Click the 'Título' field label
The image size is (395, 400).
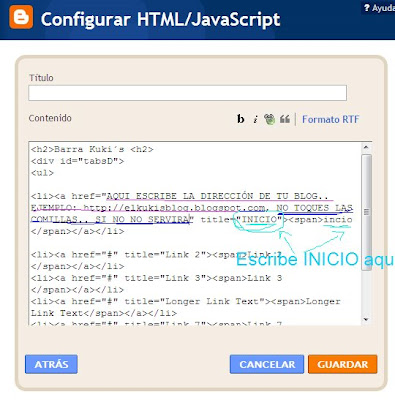point(41,78)
